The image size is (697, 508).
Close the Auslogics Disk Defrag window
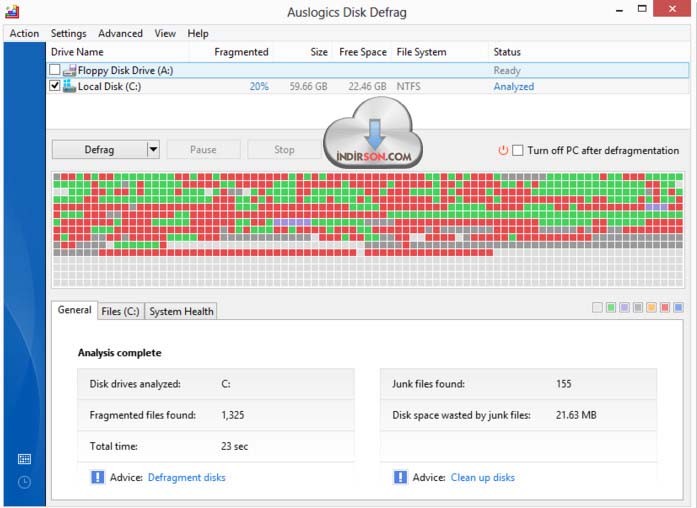(x=673, y=8)
